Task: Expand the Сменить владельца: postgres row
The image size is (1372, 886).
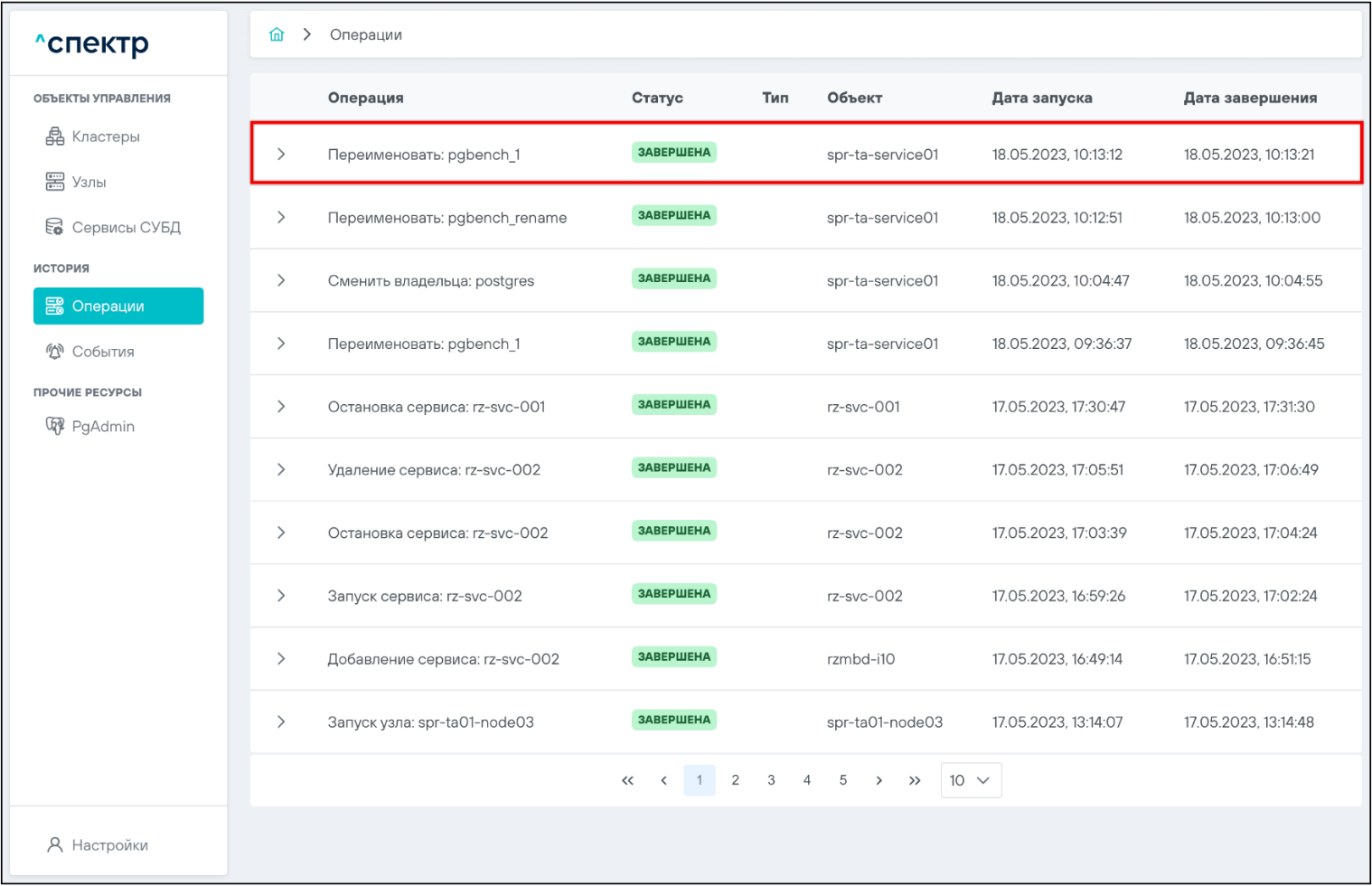Action: tap(281, 280)
